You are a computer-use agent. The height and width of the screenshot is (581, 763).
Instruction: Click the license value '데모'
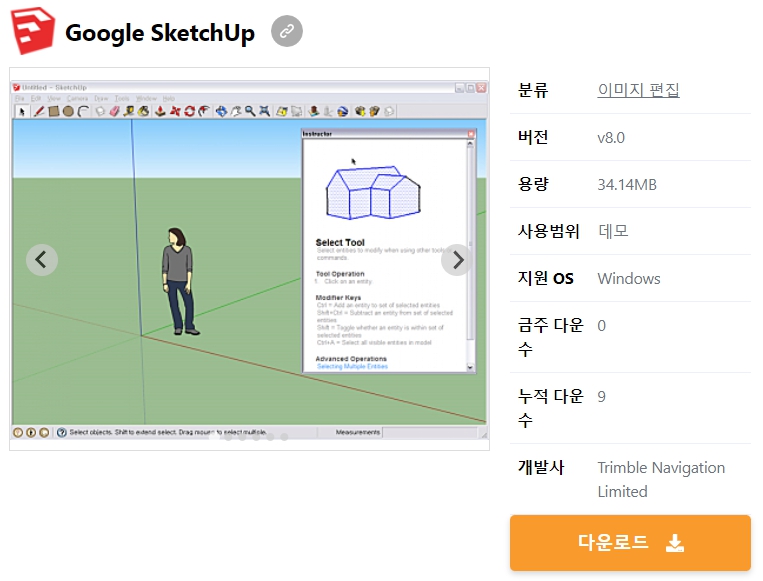[x=613, y=231]
